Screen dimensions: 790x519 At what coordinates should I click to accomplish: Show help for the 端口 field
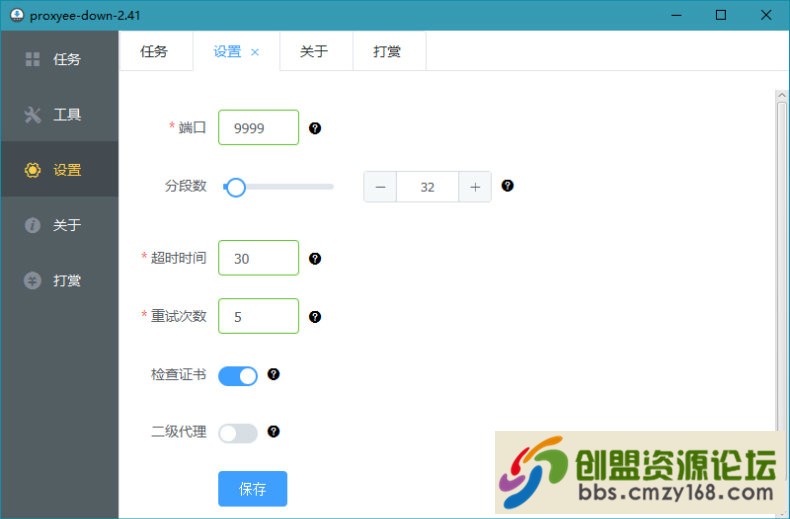(315, 128)
